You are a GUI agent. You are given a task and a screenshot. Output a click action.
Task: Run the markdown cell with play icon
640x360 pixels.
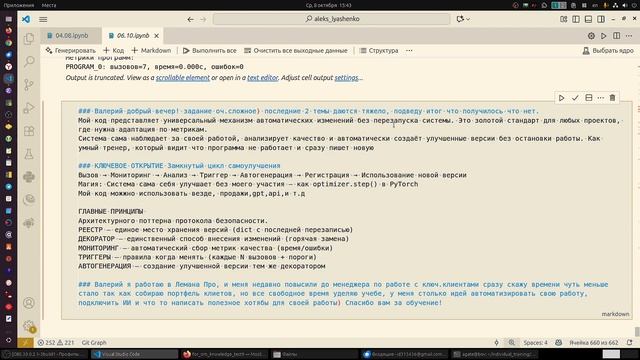click(x=562, y=98)
